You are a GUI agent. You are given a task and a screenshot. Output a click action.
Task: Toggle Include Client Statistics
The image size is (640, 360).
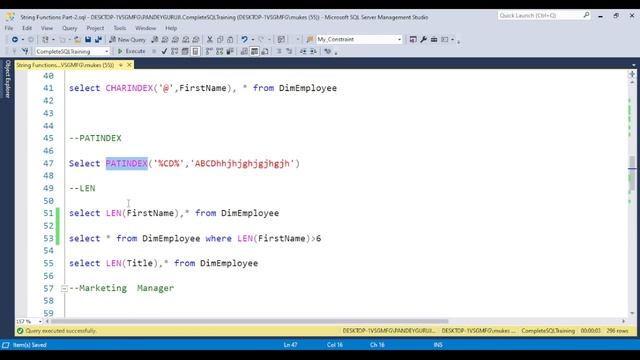(230, 51)
